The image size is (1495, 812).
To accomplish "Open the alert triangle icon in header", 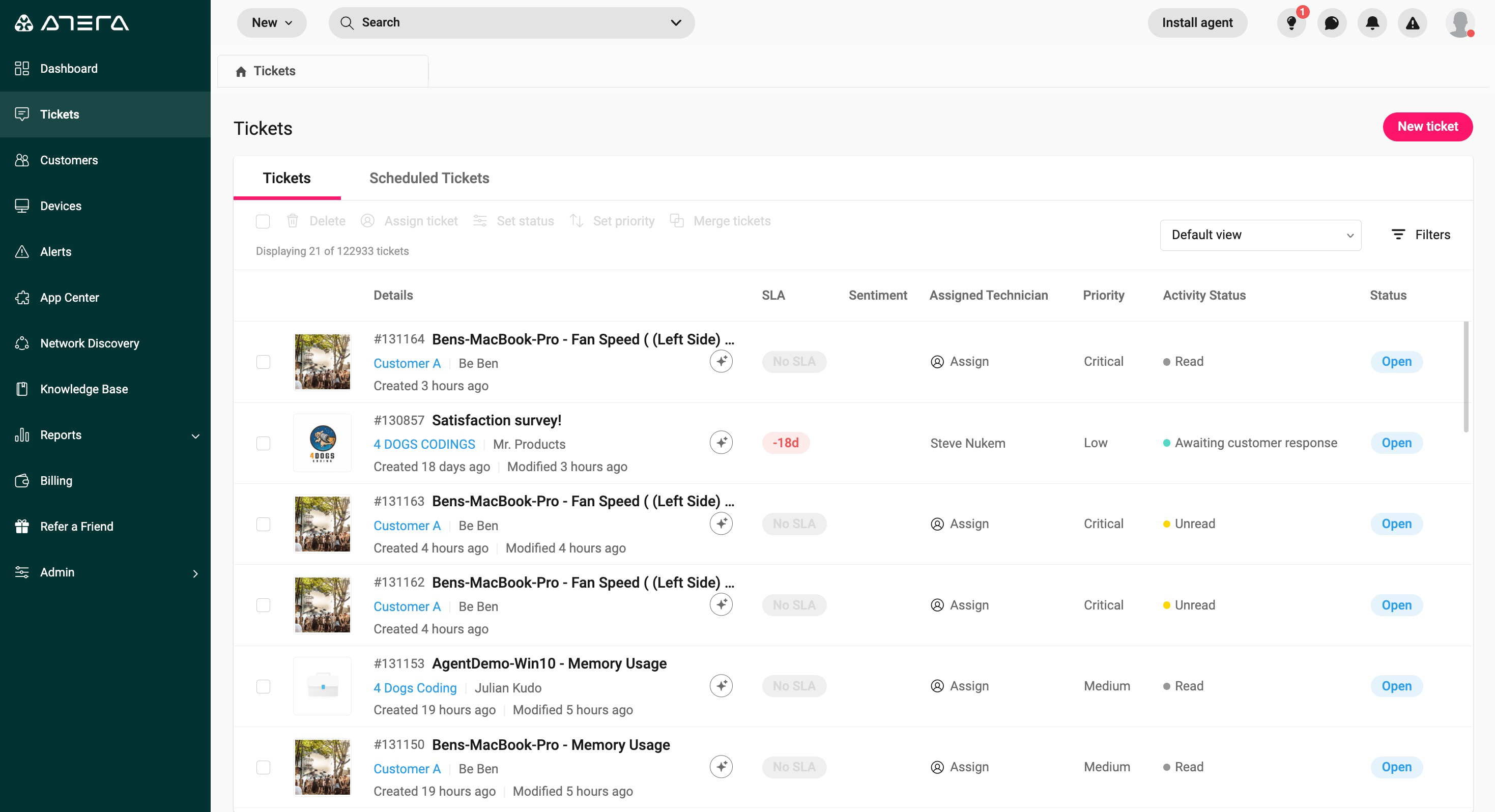I will [x=1412, y=22].
